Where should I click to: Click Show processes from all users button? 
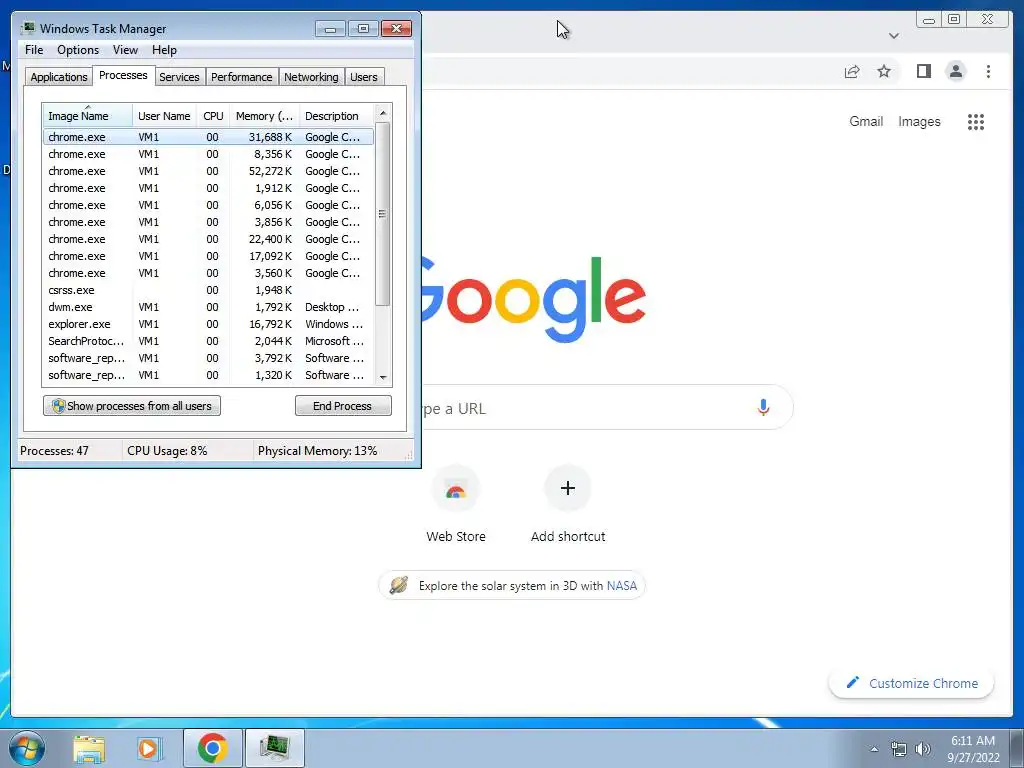coord(132,406)
